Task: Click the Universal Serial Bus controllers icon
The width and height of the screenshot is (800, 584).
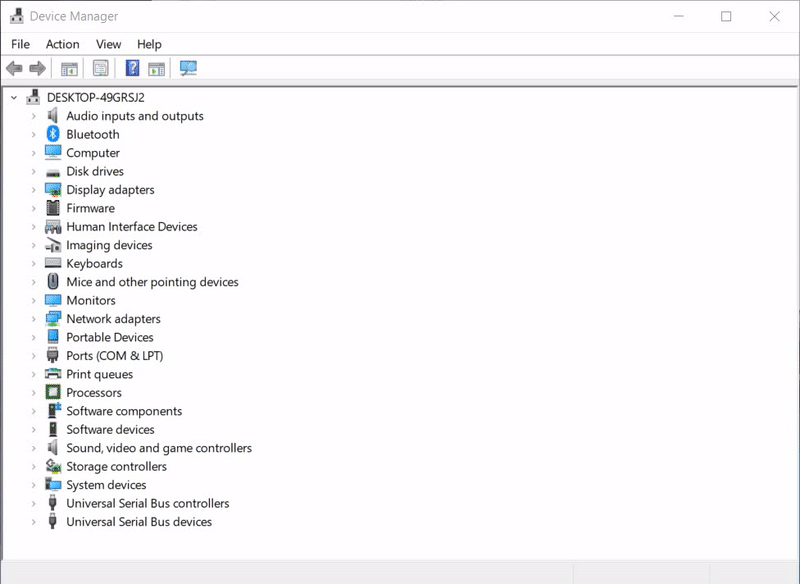Action: [53, 503]
